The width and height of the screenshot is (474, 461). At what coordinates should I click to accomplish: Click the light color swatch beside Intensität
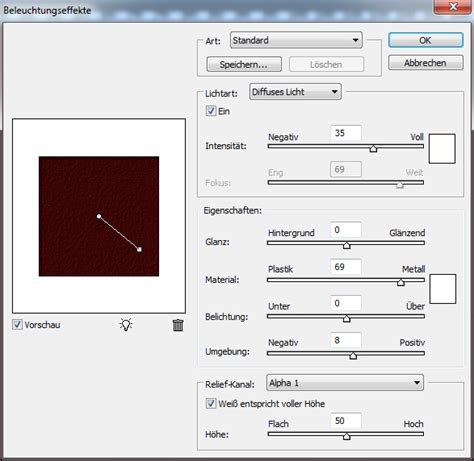[442, 149]
